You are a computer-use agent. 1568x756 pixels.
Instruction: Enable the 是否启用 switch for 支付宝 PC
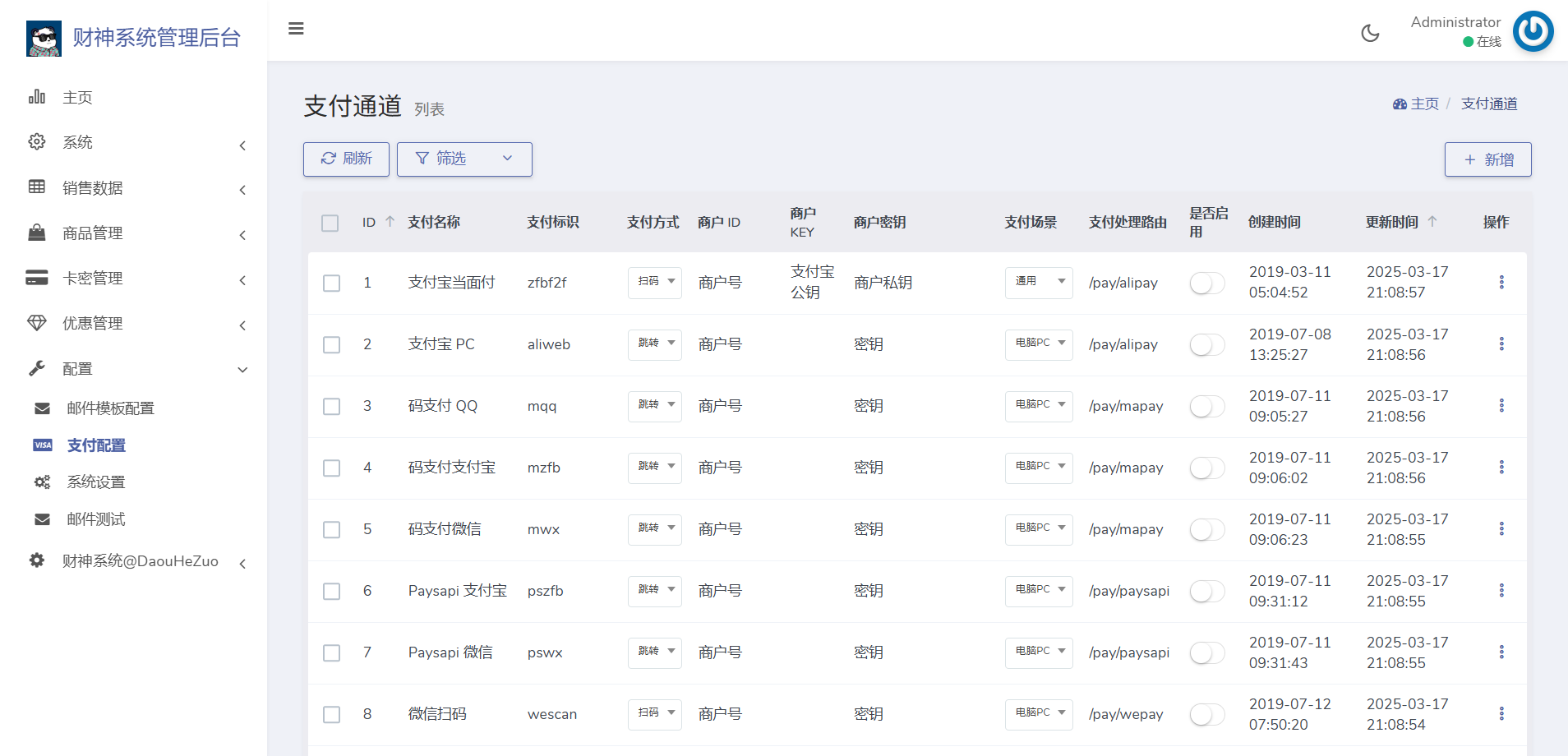1206,344
